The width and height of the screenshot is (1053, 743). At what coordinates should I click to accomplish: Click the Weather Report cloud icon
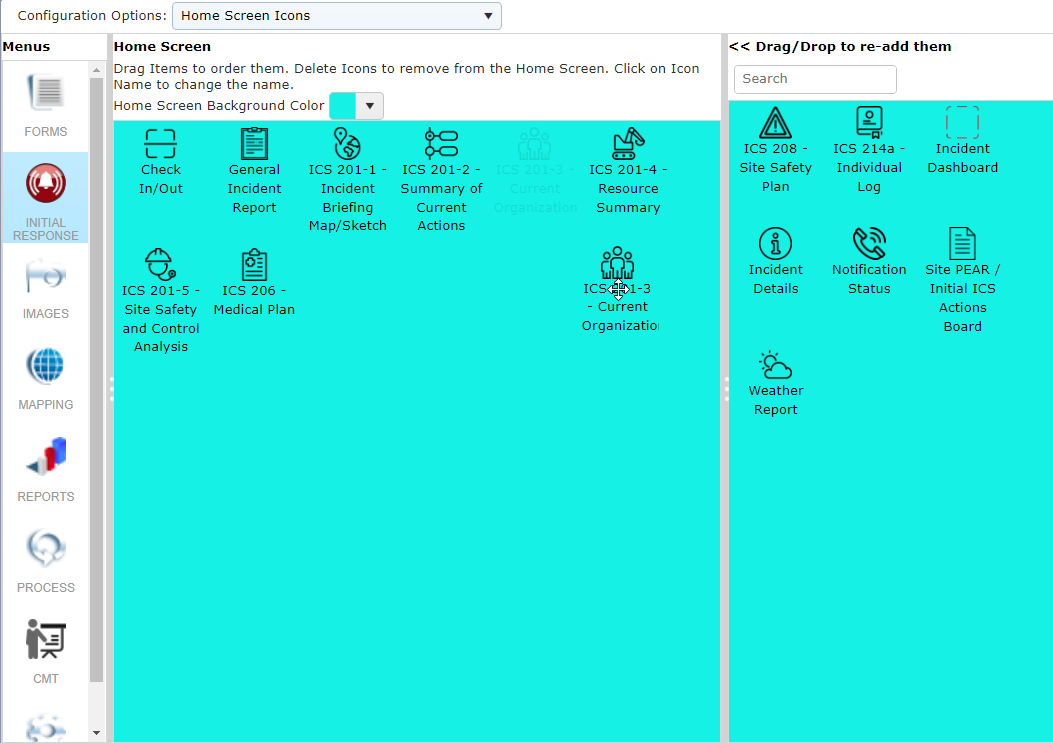[x=775, y=365]
